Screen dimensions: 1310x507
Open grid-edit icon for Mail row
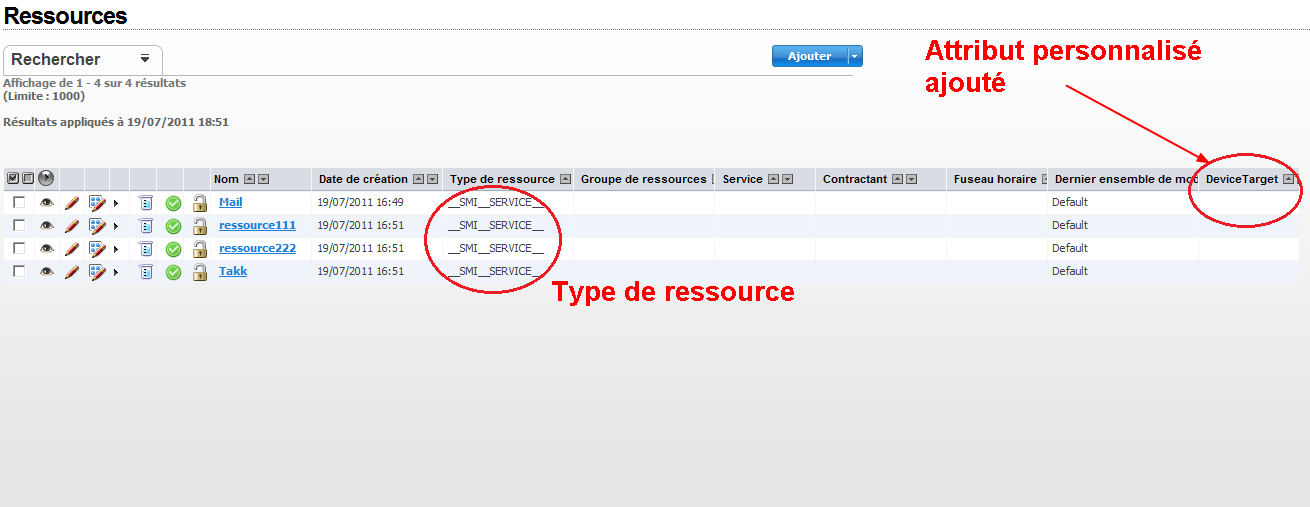(97, 202)
